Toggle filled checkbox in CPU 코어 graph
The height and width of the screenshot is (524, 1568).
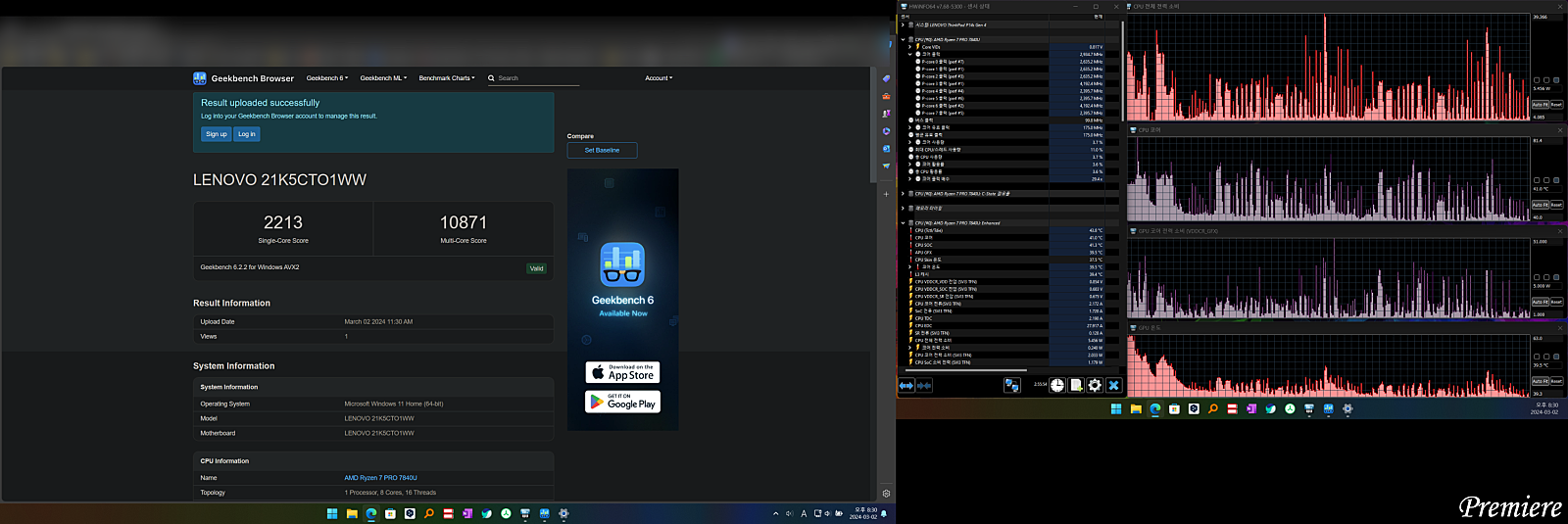[1556, 180]
